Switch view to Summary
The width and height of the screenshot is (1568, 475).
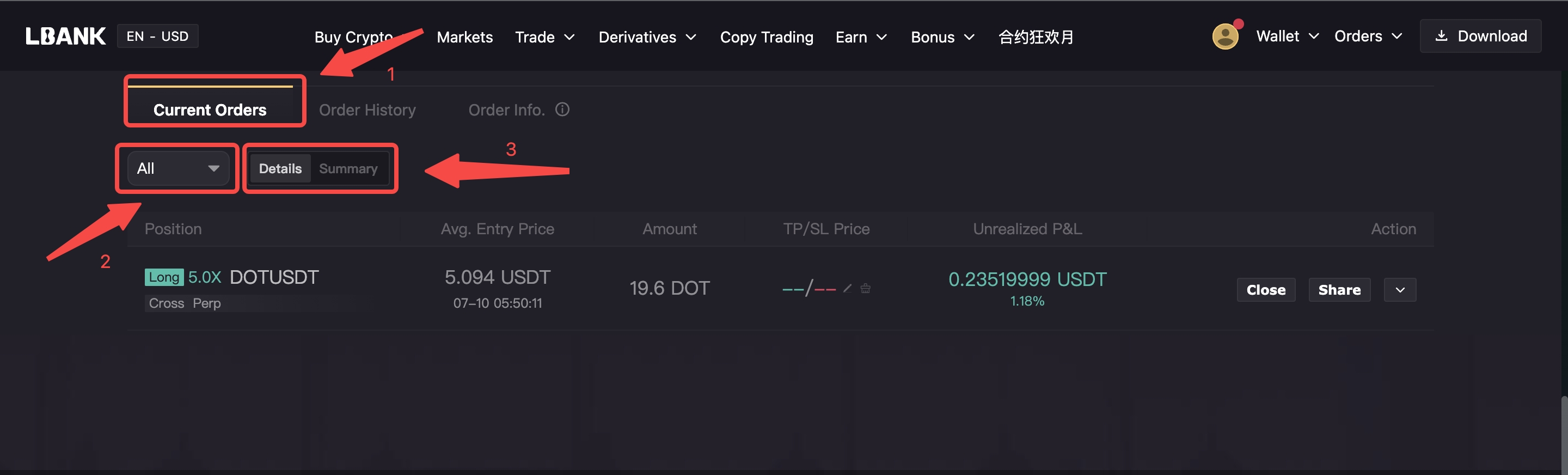[348, 169]
